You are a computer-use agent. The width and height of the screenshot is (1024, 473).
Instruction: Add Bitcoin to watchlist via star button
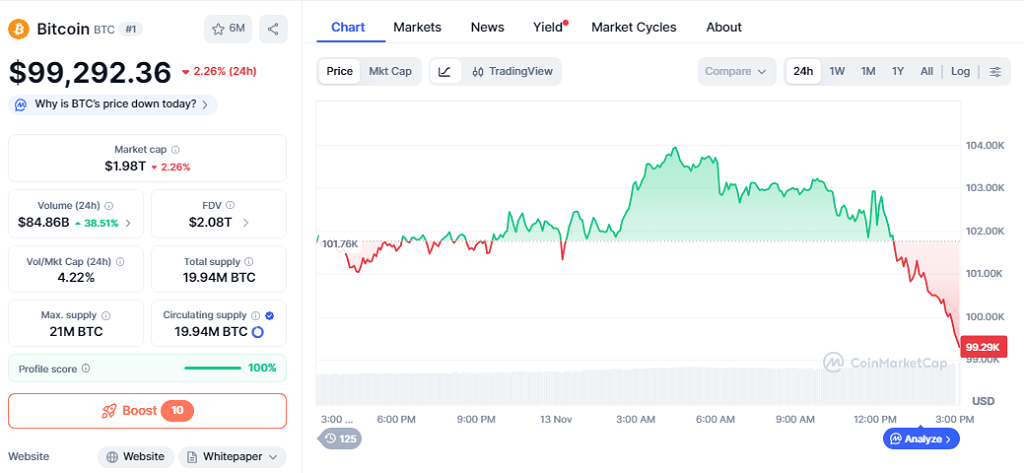[x=228, y=29]
